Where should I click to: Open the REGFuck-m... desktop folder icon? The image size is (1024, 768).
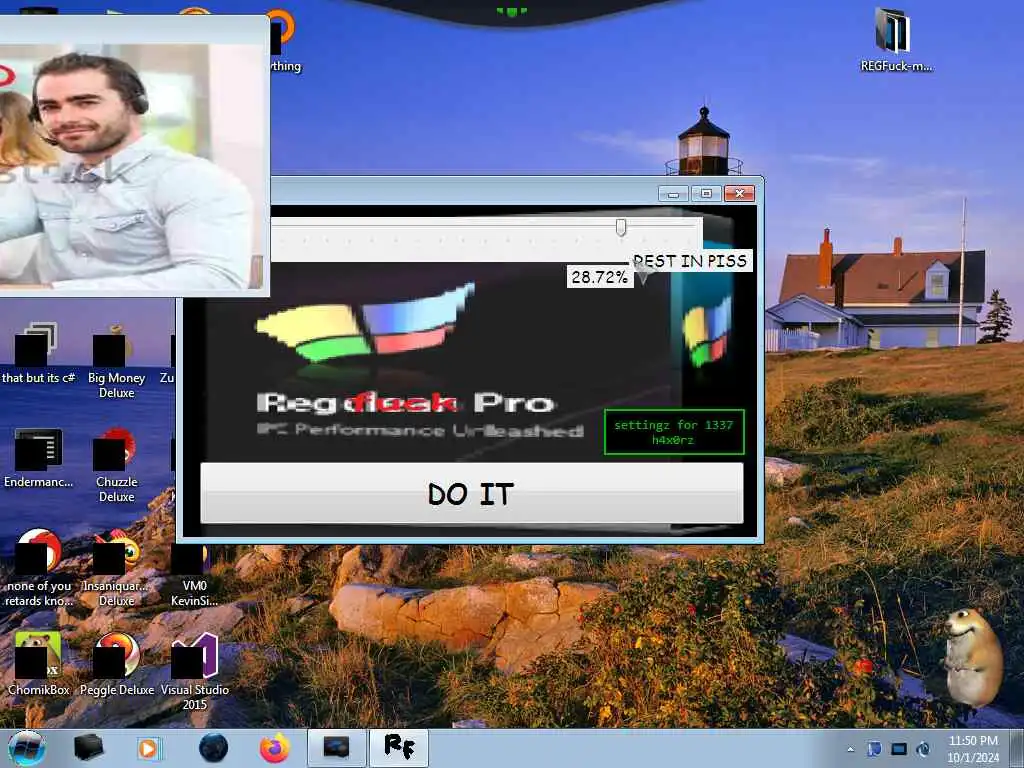click(x=895, y=40)
